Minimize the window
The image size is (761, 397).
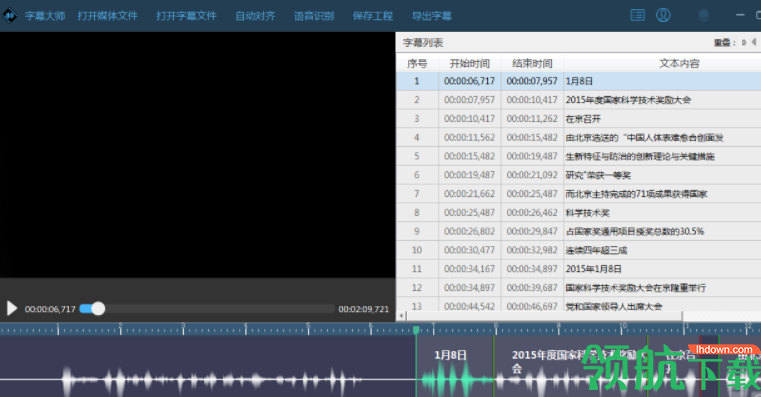pos(740,15)
